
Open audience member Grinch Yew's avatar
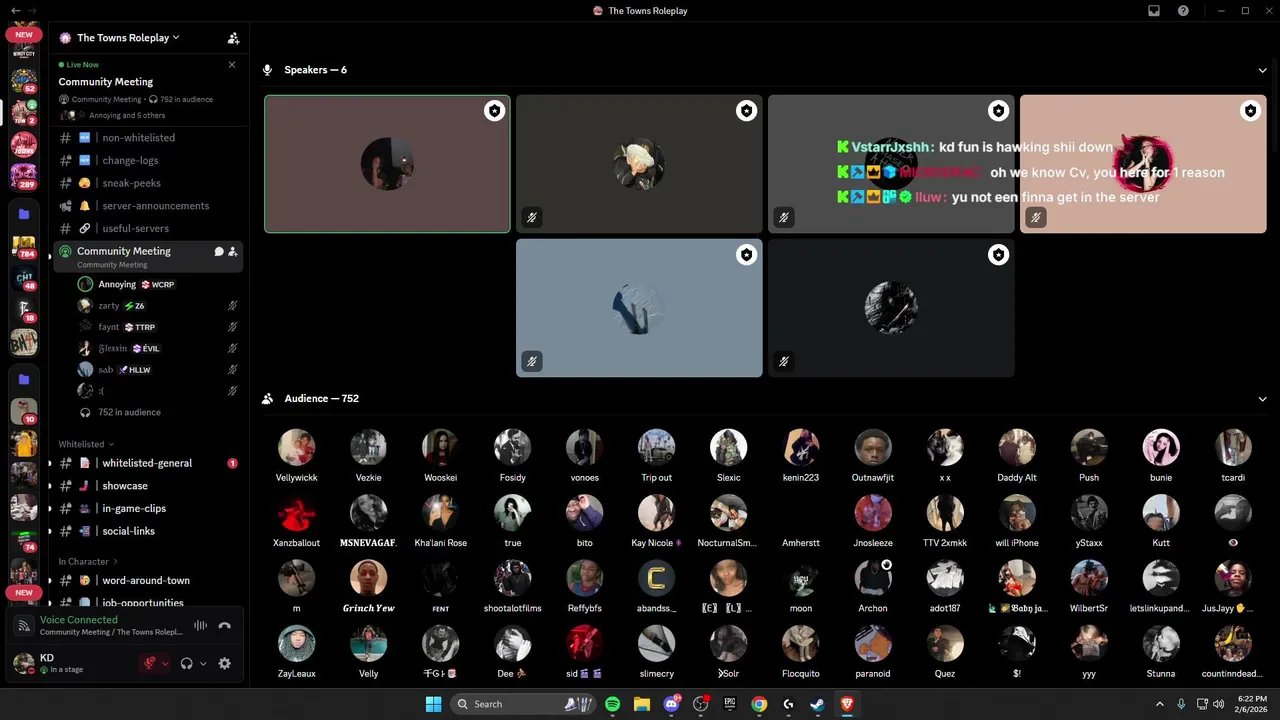pos(368,578)
